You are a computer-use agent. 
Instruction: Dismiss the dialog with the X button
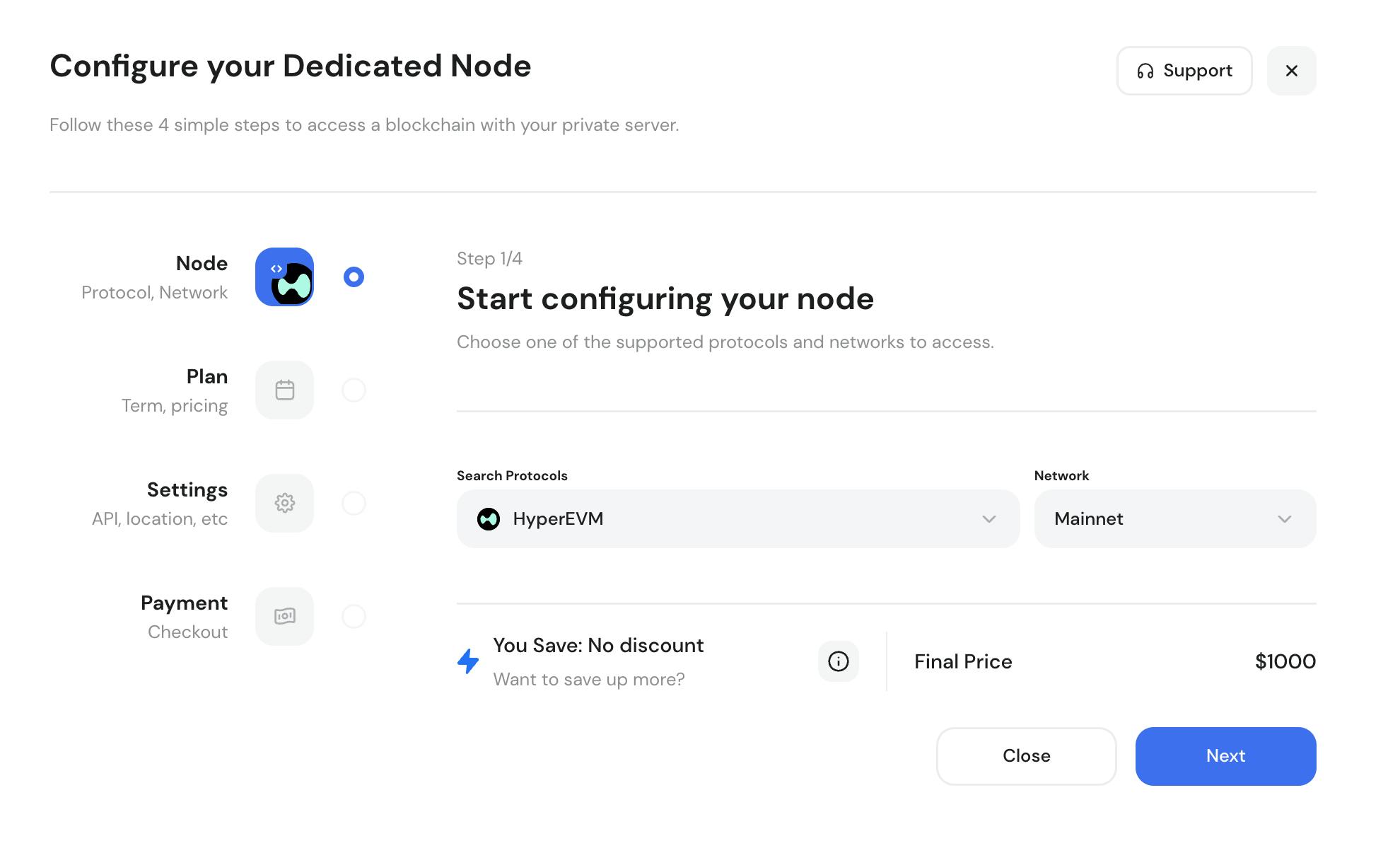tap(1291, 71)
